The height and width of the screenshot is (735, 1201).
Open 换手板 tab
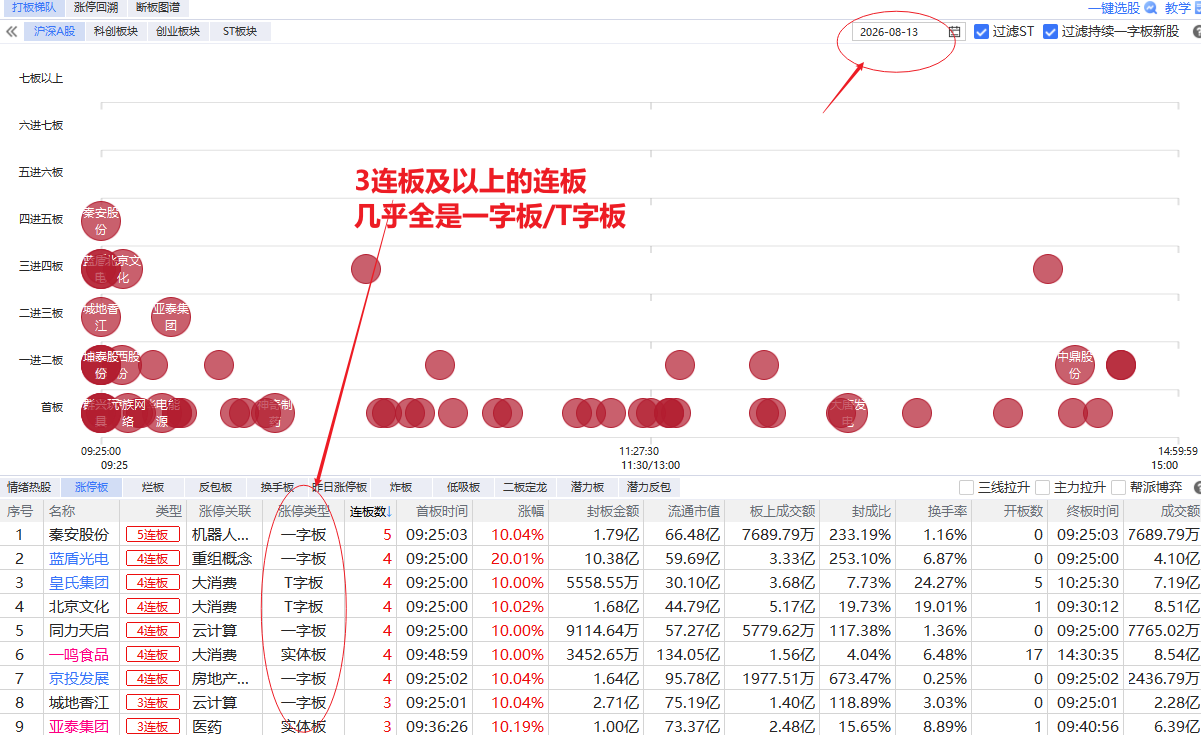coord(277,487)
